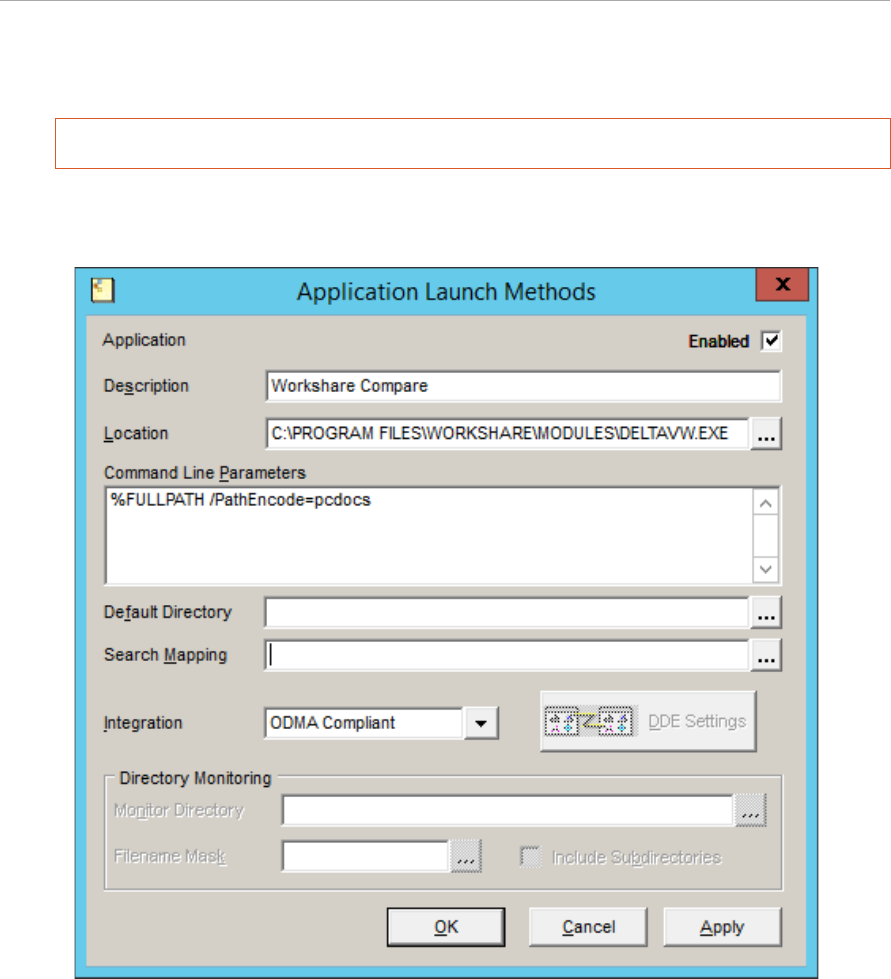Click the Default Directory field
This screenshot has width=891, height=979.
[507, 612]
